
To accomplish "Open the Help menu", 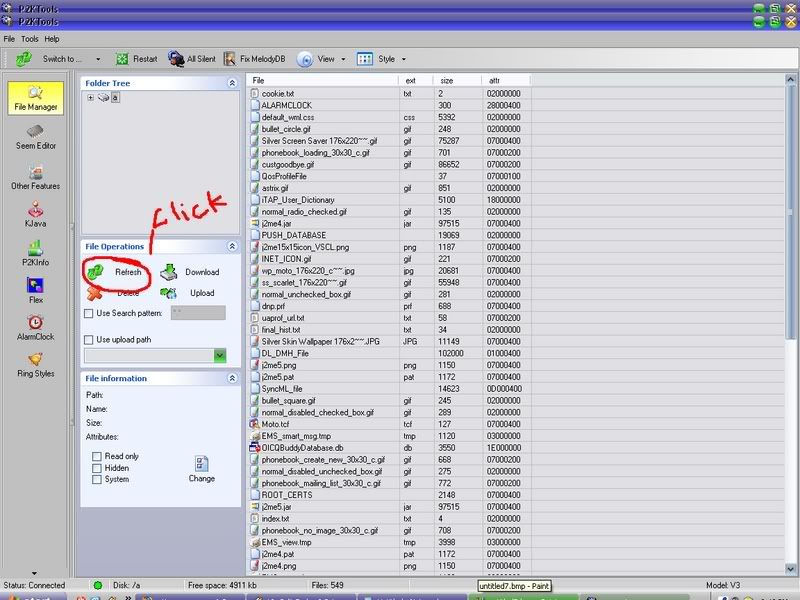I will [52, 39].
